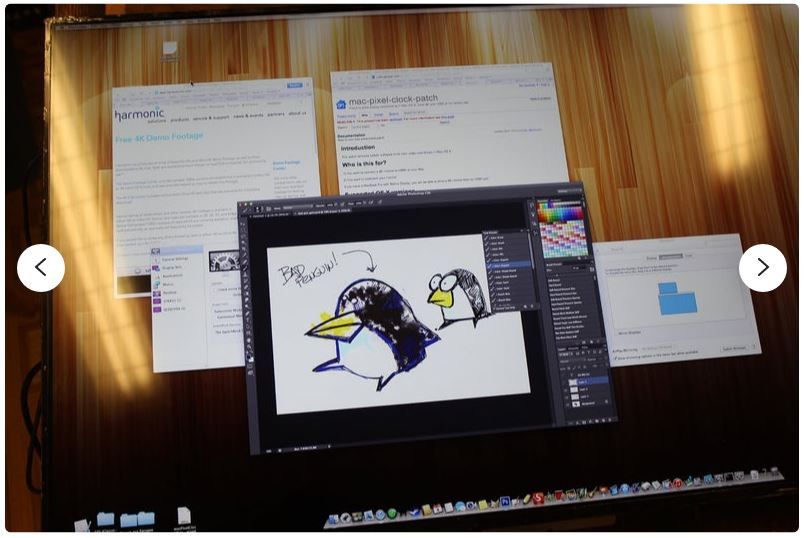The width and height of the screenshot is (804, 538).
Task: Open the drive icon at desktop top
Action: point(170,49)
